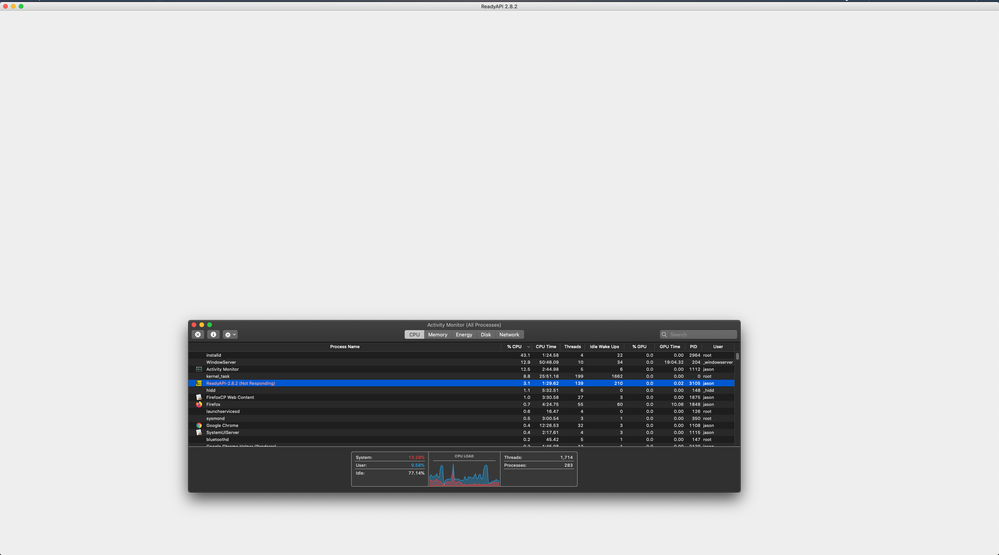Click the force quit process (X) toolbar icon
The width and height of the screenshot is (999, 555).
tap(198, 335)
